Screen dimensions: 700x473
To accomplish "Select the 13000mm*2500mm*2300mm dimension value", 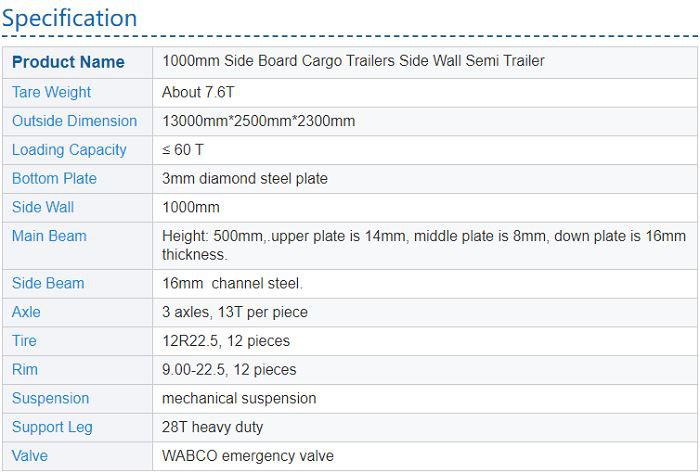I will (x=258, y=121).
